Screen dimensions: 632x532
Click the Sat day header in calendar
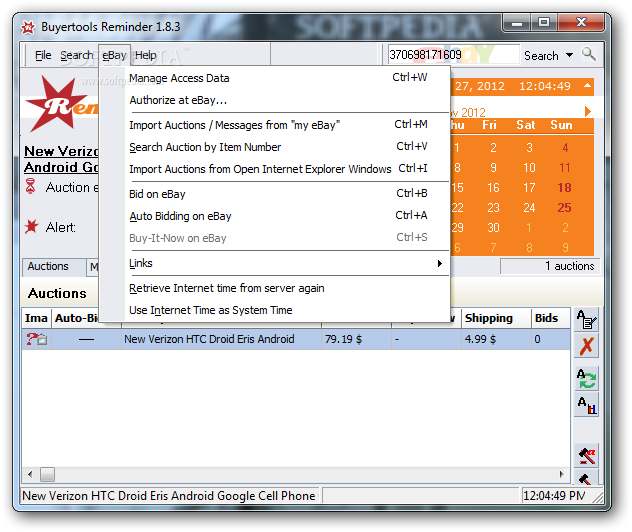526,125
